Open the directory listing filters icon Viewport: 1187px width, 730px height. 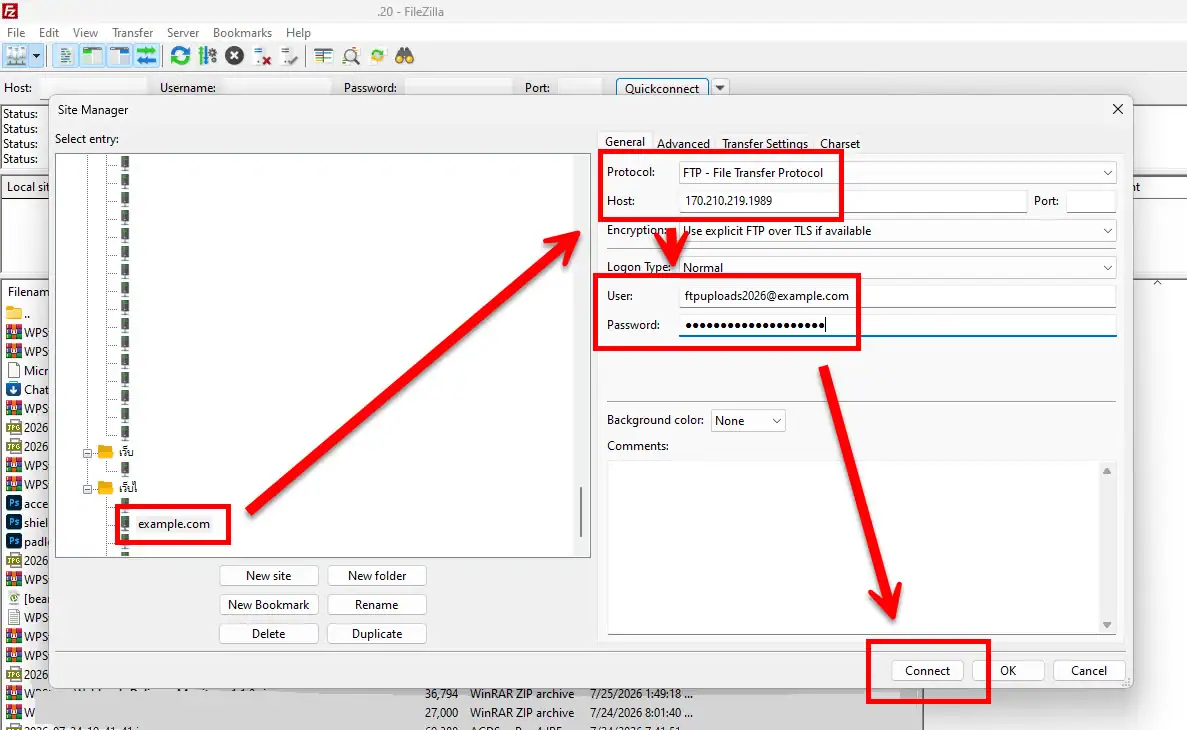point(323,56)
